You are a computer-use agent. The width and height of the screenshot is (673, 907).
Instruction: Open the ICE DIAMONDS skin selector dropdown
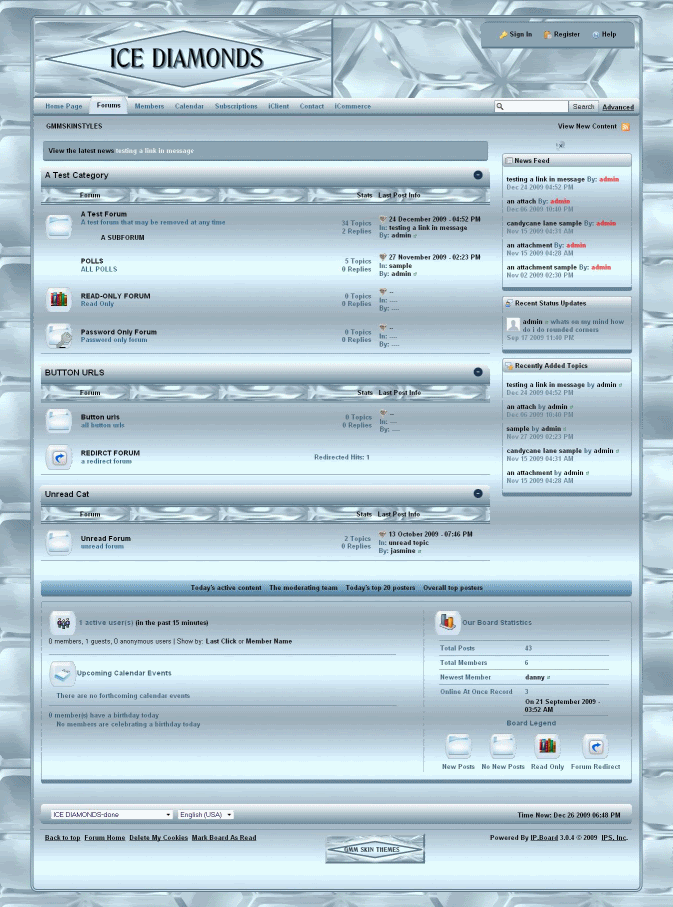point(110,815)
